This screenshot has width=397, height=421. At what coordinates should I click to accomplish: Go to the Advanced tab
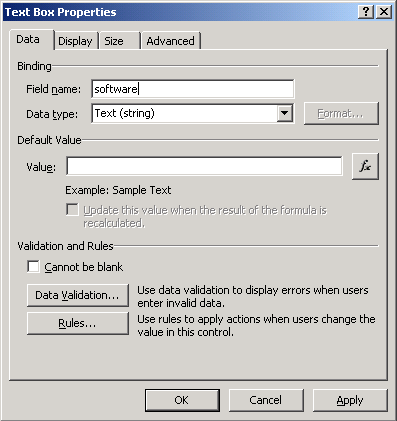(170, 41)
